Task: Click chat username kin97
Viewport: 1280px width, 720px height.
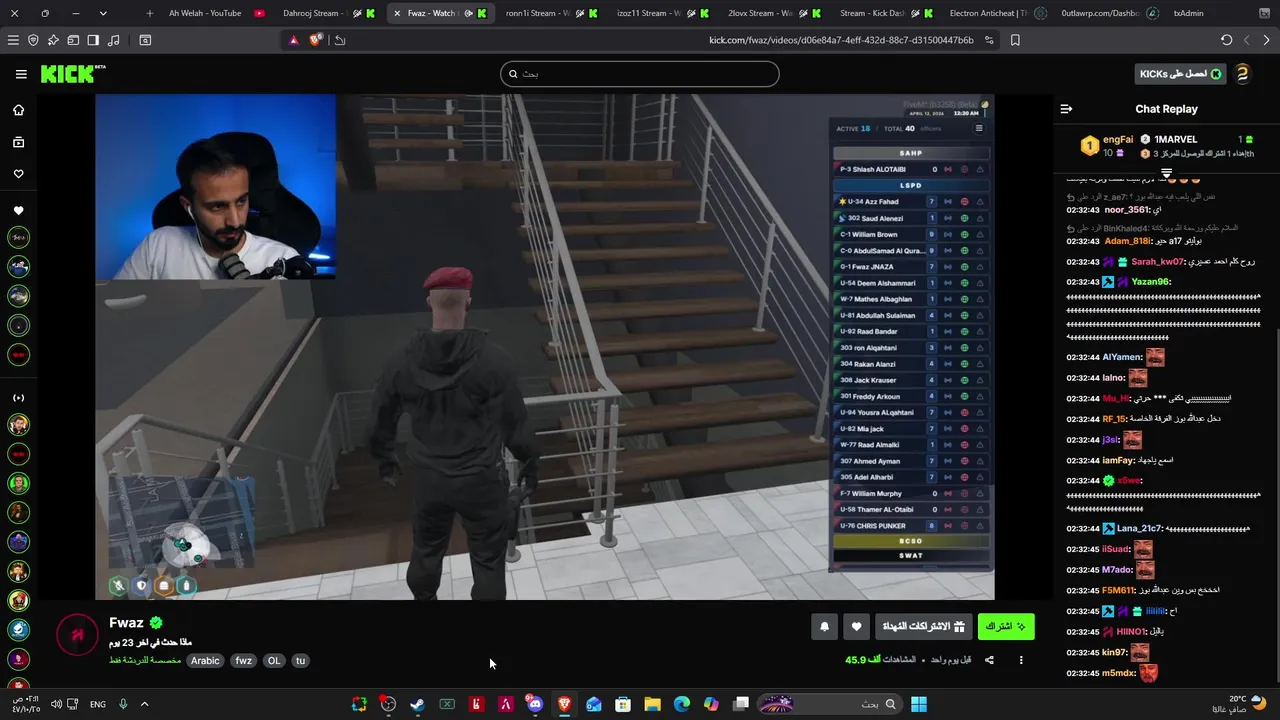Action: 1114,652
